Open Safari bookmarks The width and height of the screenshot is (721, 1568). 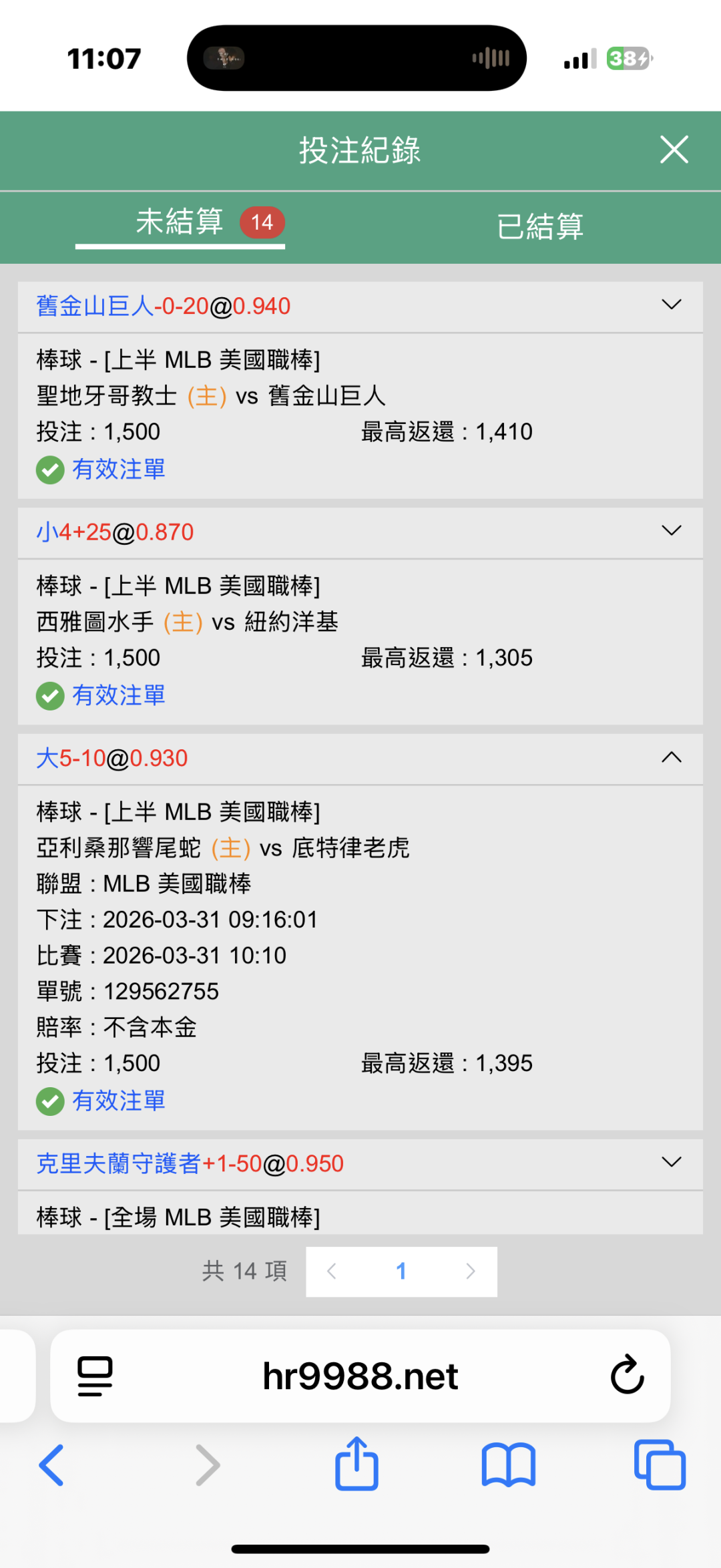[x=508, y=1465]
